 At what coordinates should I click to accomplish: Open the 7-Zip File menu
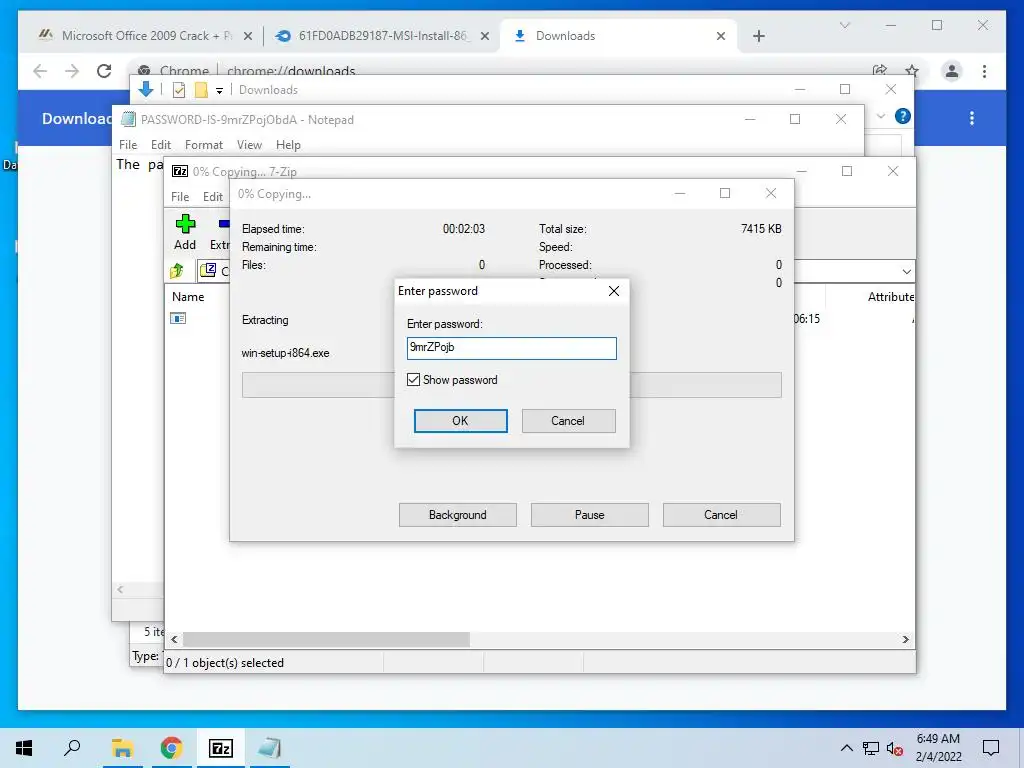coord(180,197)
